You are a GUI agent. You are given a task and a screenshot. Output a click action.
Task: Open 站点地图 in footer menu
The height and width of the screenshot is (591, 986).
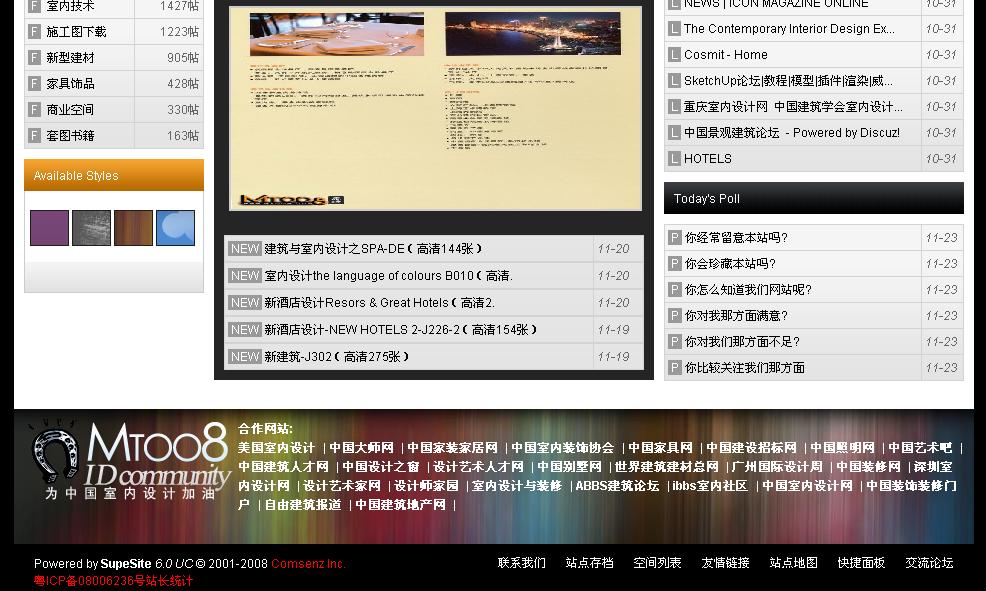click(794, 563)
